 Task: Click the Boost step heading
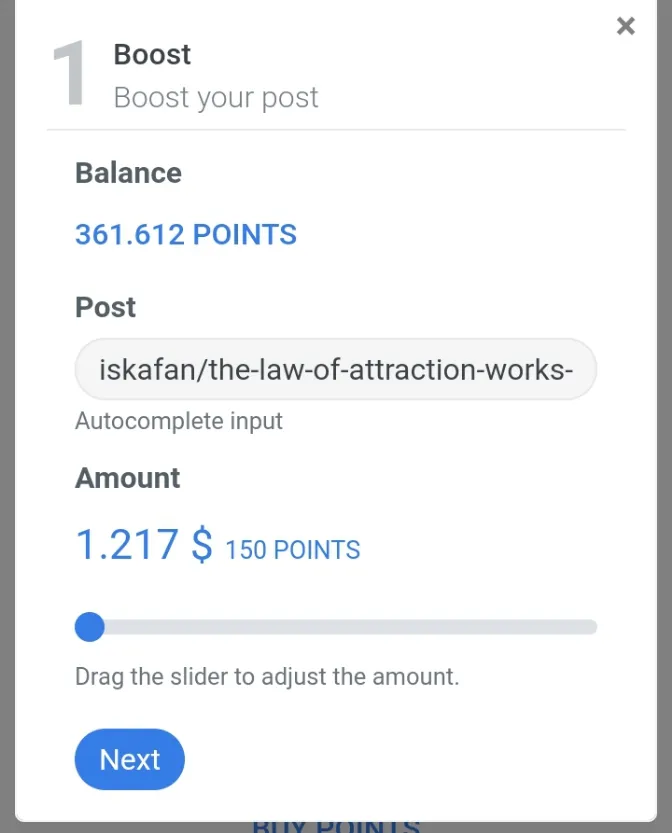pyautogui.click(x=152, y=54)
